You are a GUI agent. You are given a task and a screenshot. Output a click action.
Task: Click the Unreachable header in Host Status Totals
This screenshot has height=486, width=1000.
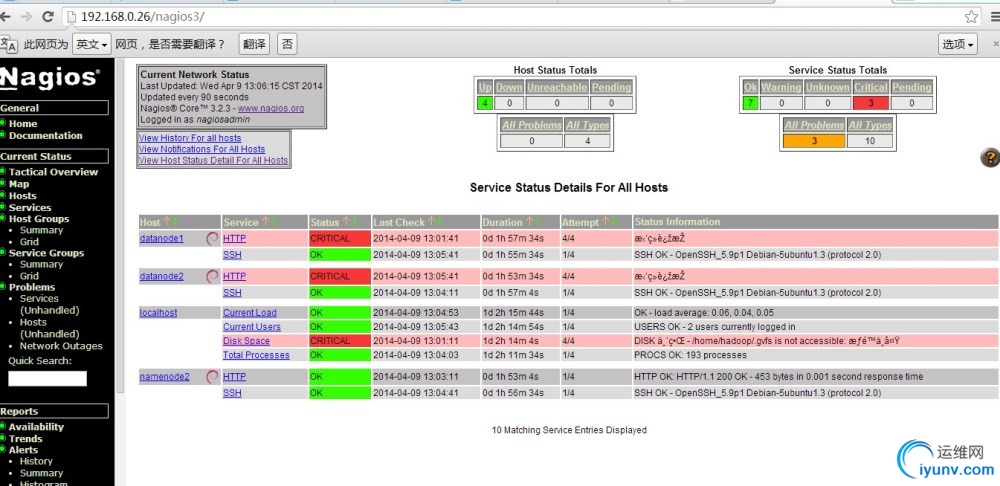(x=557, y=87)
